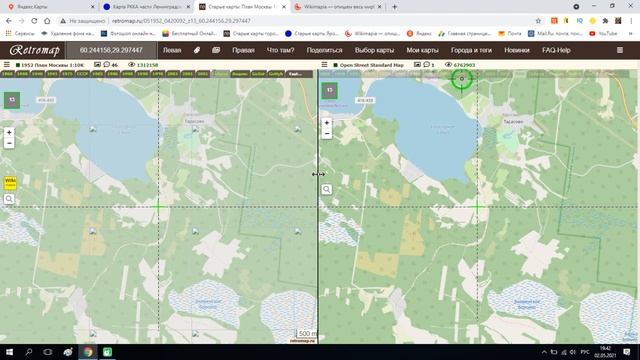Select the first year tab in left map timeline
Image resolution: width=640 pixels, height=360 pixels.
(7, 74)
